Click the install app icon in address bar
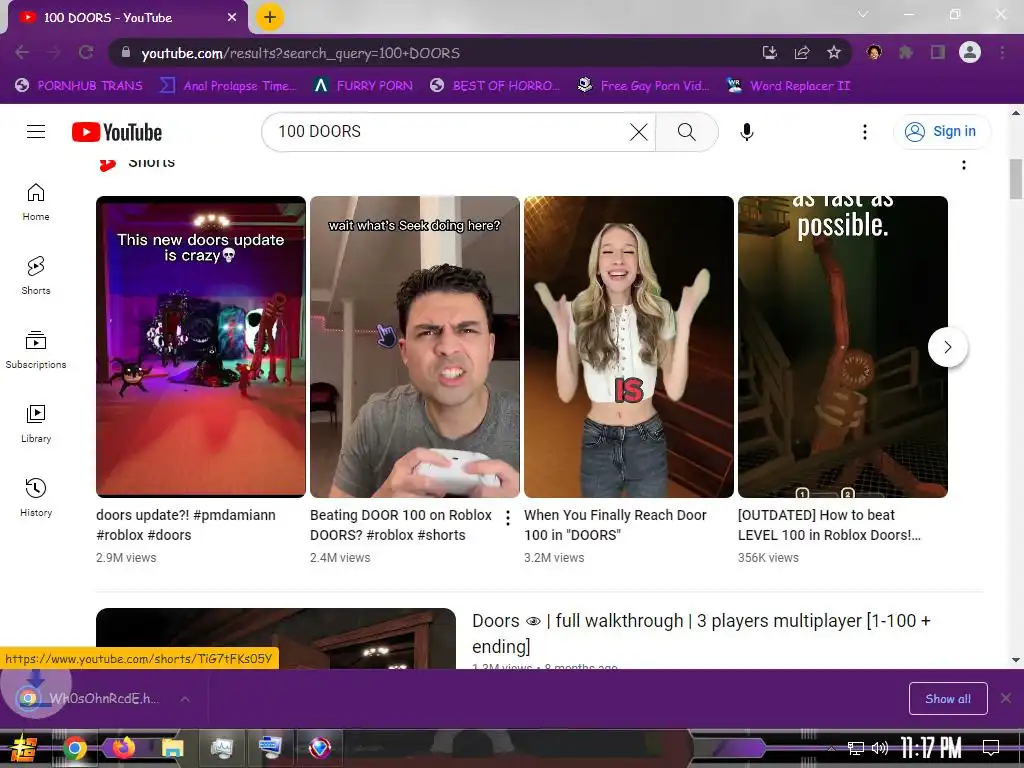 click(x=770, y=52)
